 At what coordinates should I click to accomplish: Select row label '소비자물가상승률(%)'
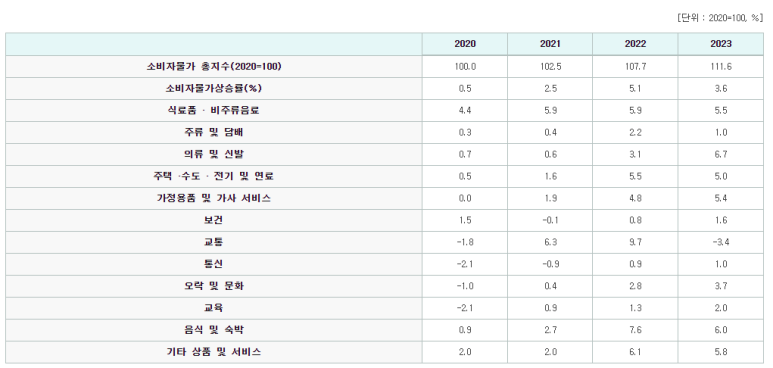coord(214,89)
